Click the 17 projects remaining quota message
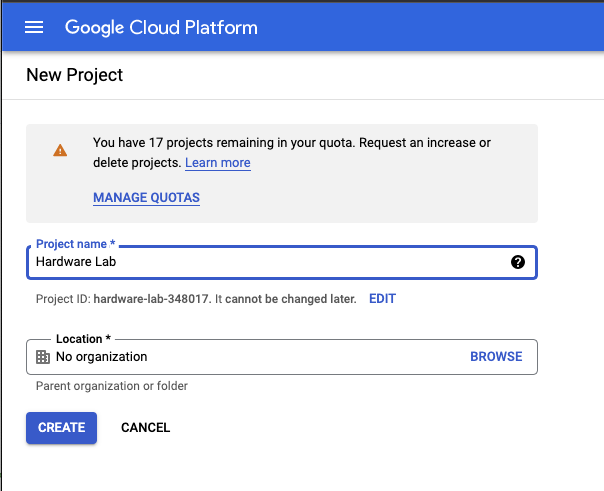 coord(291,143)
